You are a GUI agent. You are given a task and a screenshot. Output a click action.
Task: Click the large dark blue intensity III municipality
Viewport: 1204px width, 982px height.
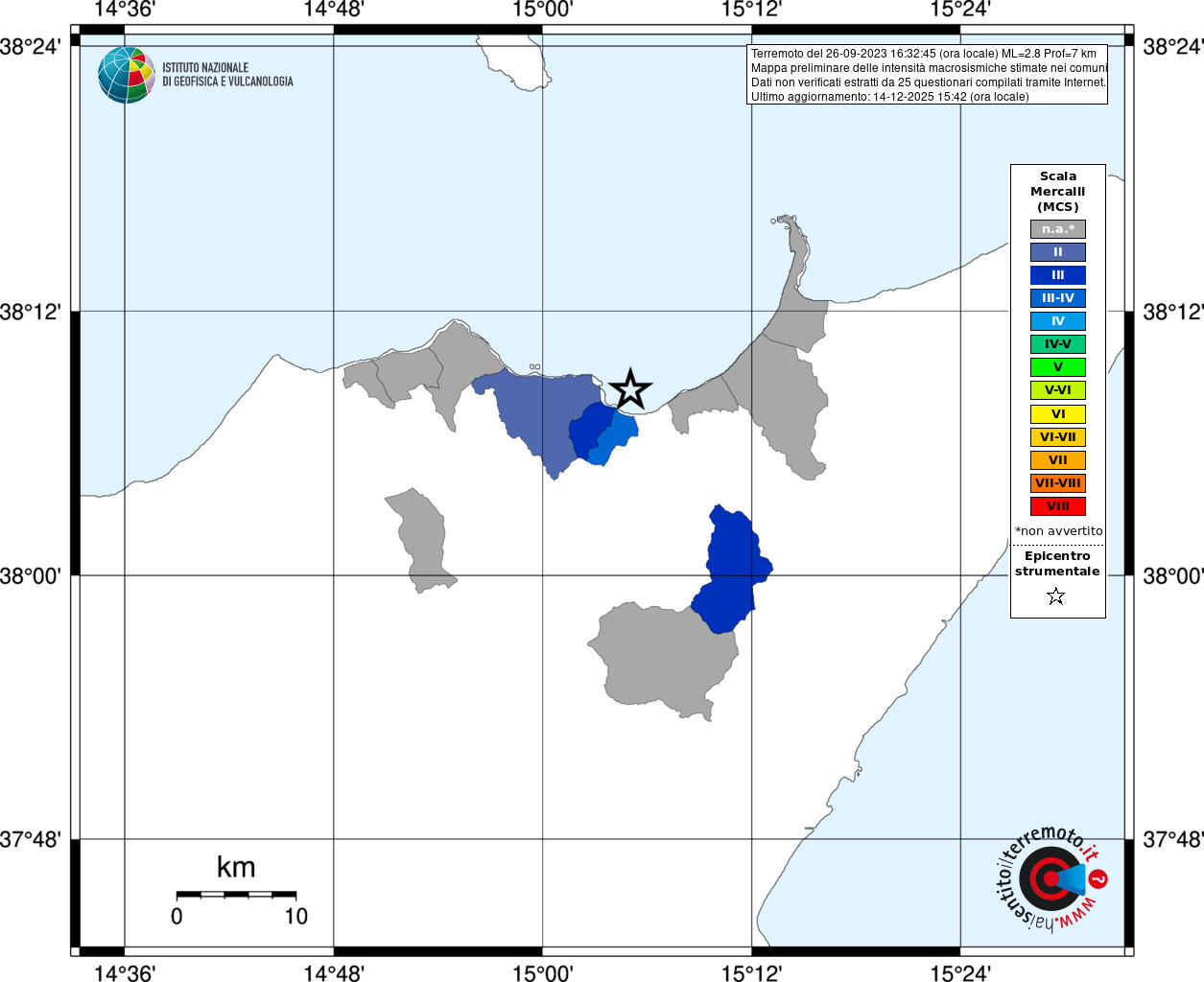(731, 570)
